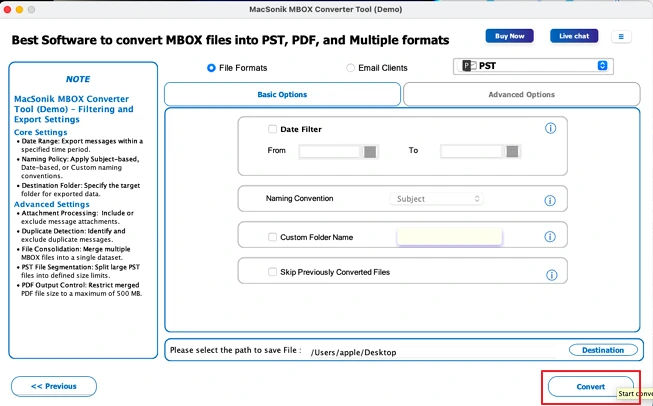The height and width of the screenshot is (406, 653).
Task: Tick the Custom Folder Name checkbox
Action: click(x=272, y=237)
